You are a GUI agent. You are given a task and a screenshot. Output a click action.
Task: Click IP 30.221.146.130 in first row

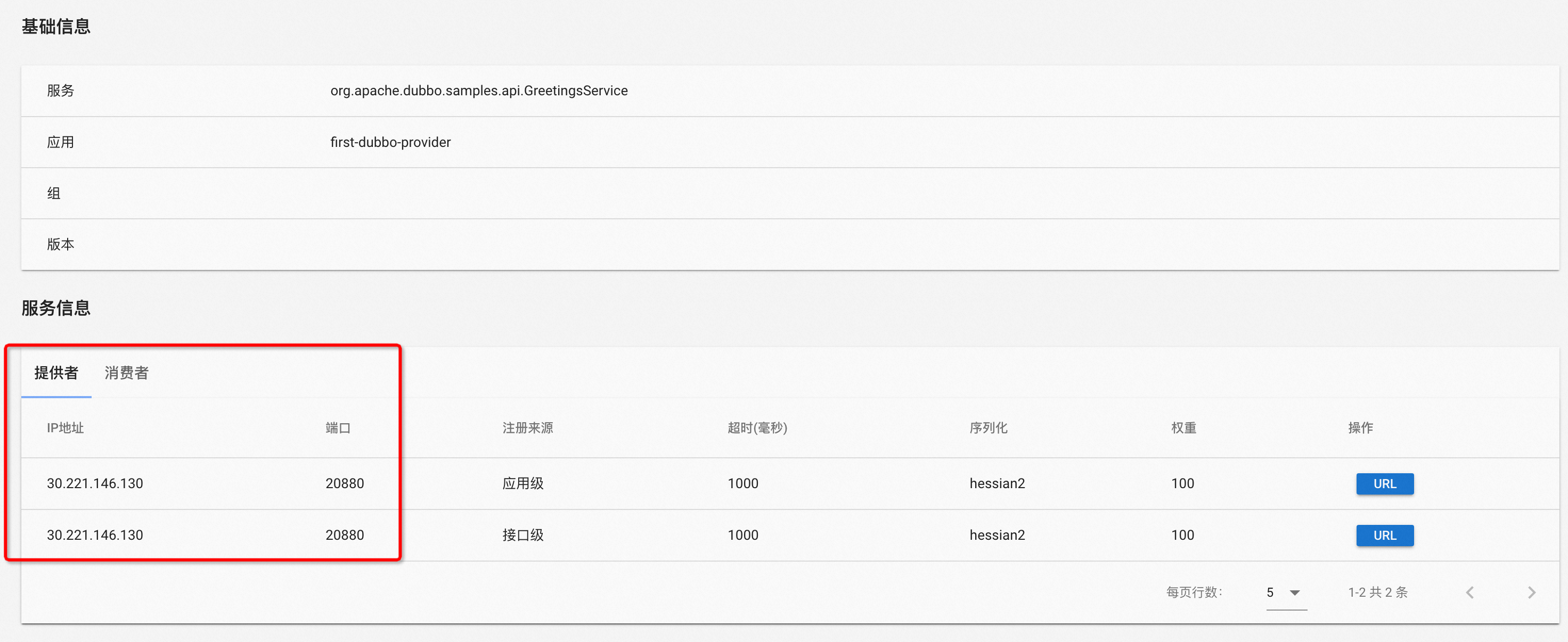click(95, 483)
